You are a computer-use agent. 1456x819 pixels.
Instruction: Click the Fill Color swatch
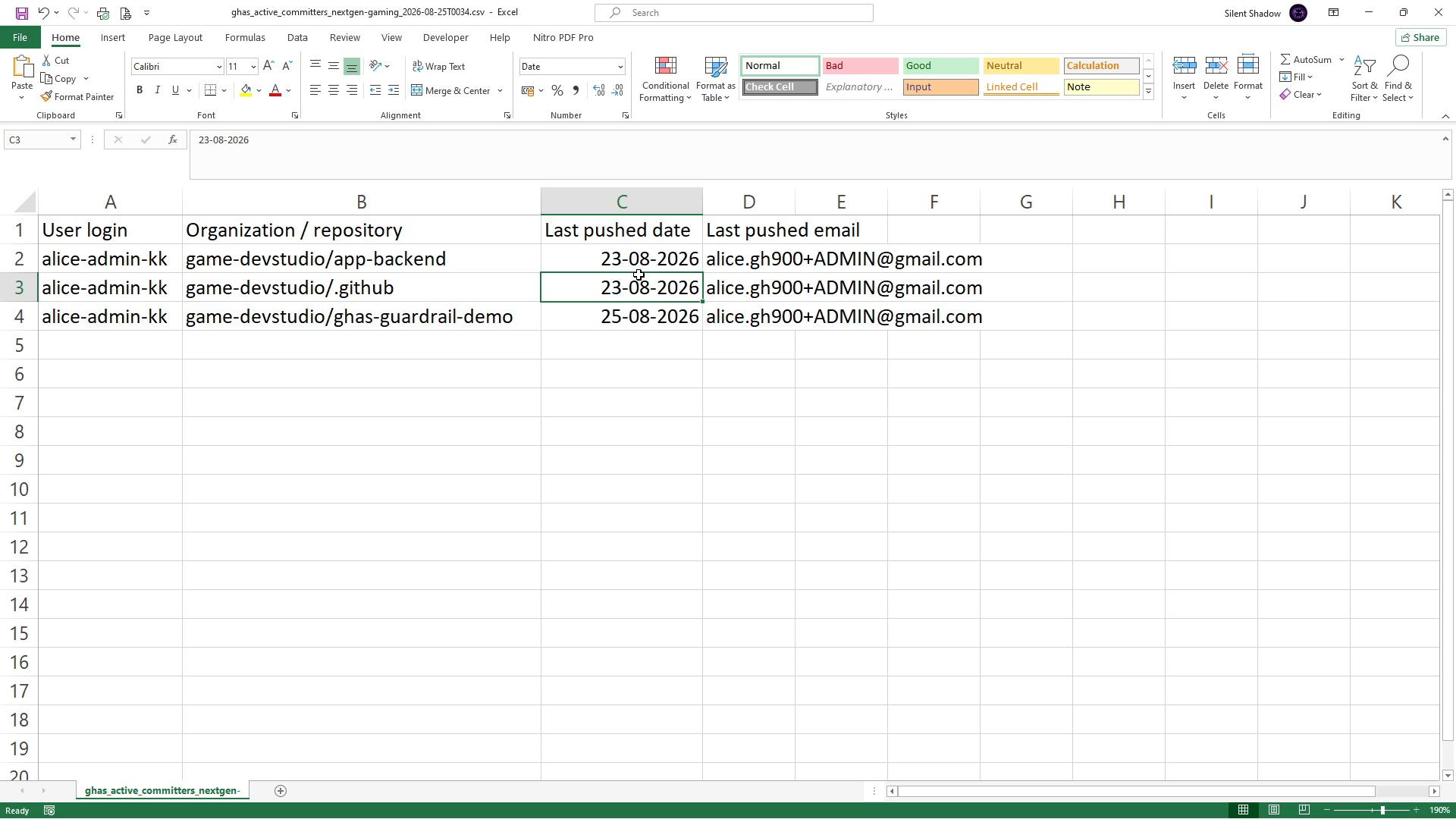click(246, 91)
